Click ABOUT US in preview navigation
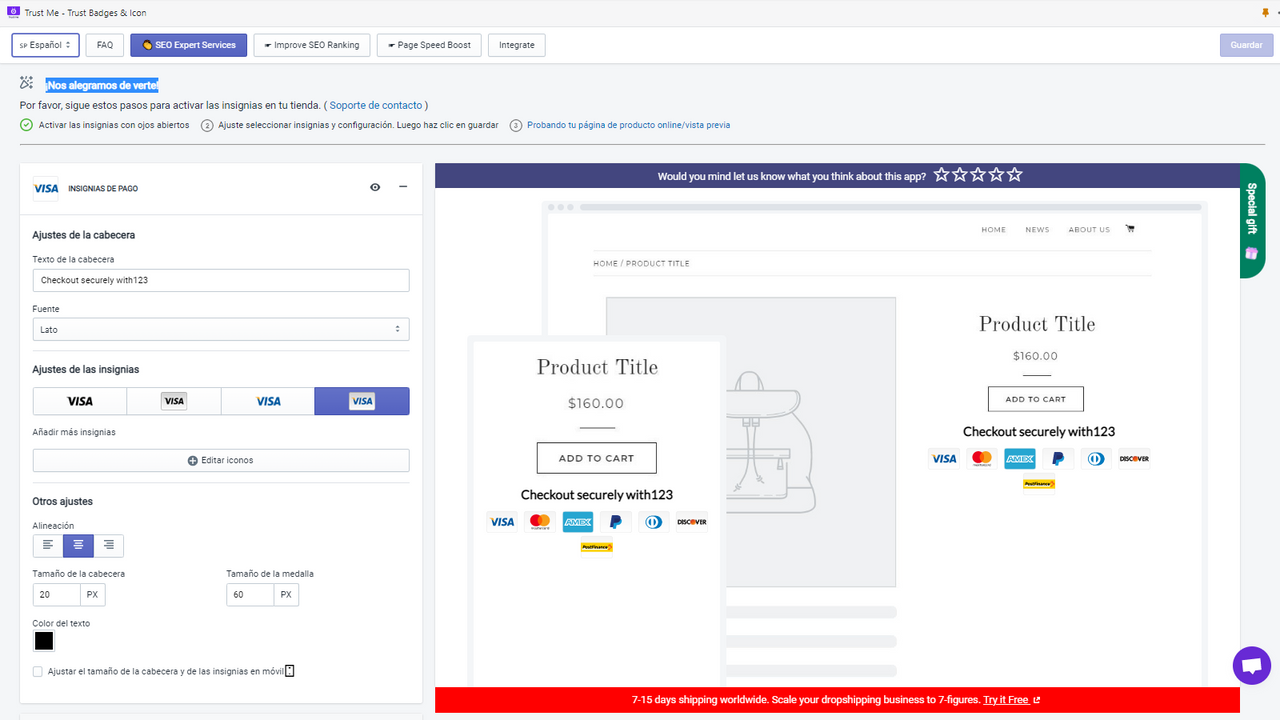Image resolution: width=1280 pixels, height=720 pixels. pos(1089,230)
